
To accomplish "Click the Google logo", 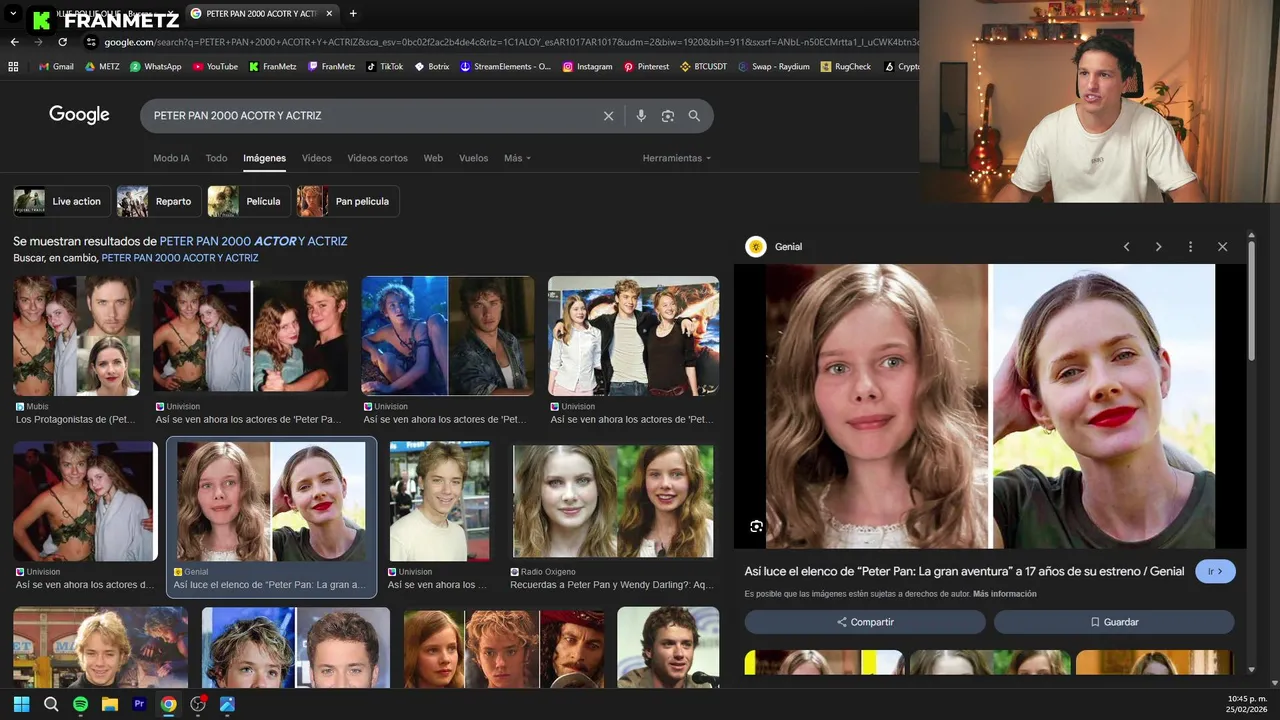I will pyautogui.click(x=79, y=115).
